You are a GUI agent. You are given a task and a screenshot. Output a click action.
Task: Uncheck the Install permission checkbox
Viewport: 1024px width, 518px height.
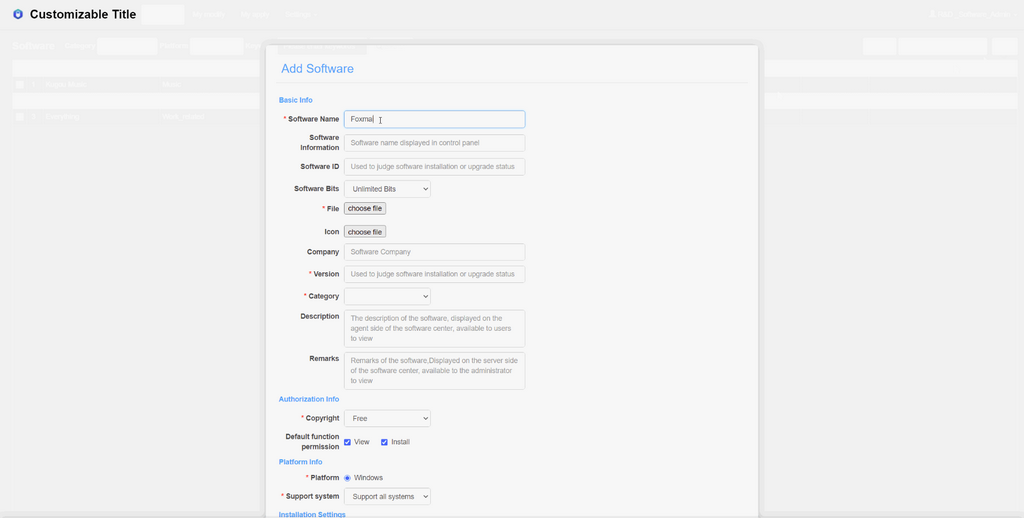pyautogui.click(x=385, y=442)
